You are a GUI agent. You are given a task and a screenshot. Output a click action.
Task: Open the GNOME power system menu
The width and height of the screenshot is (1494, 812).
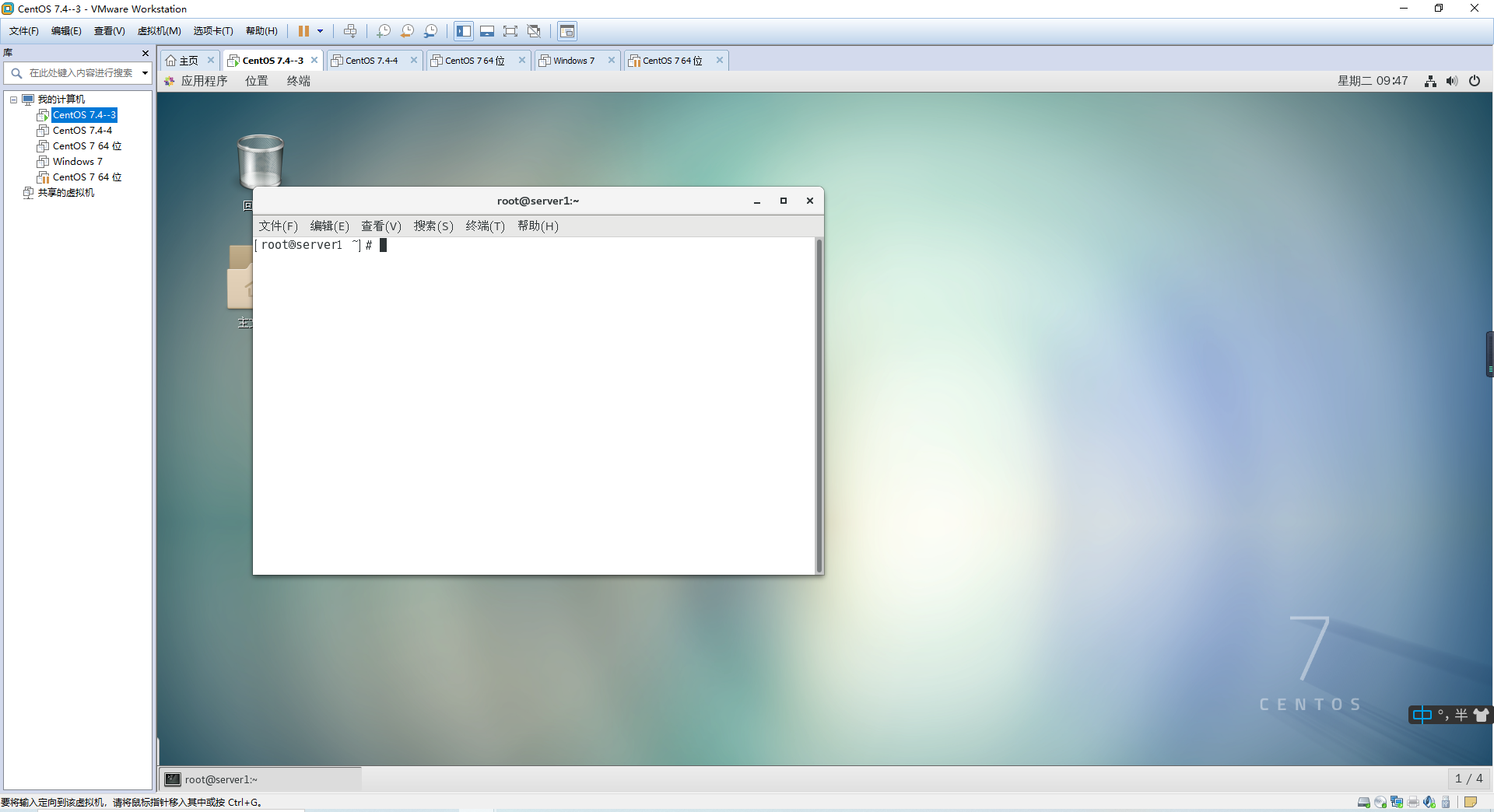pyautogui.click(x=1475, y=81)
